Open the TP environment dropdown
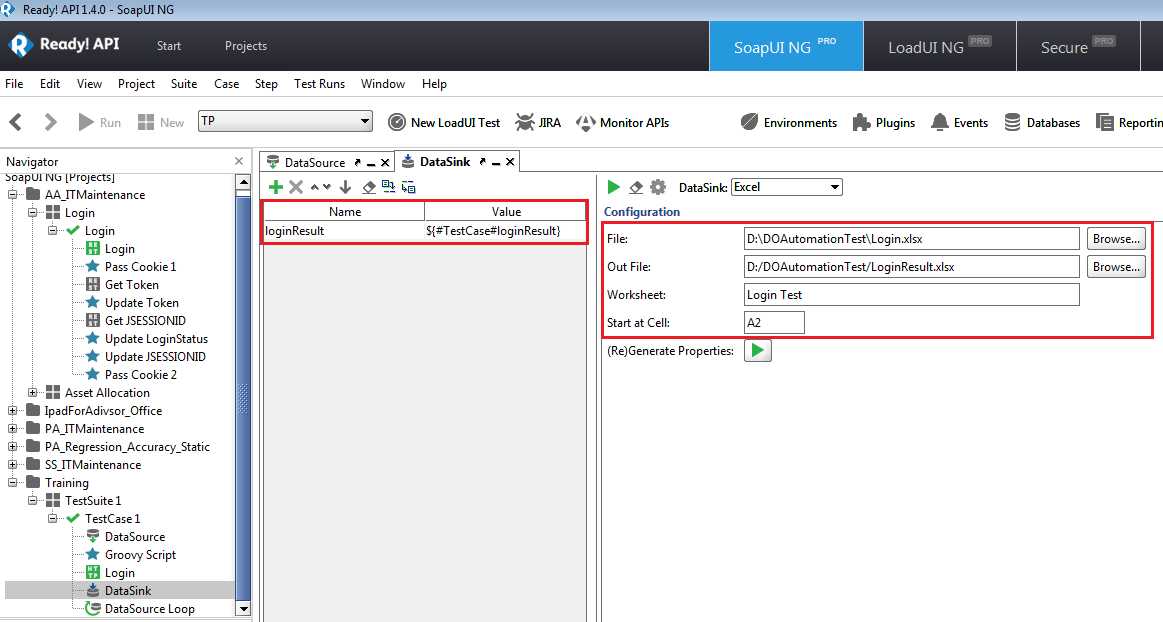The height and width of the screenshot is (622, 1163). point(286,121)
